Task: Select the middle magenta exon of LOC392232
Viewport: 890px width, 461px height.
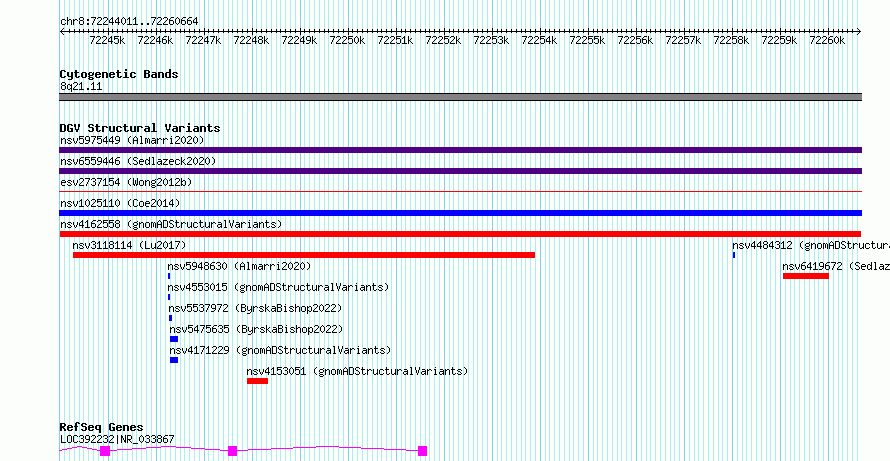Action: (x=232, y=451)
